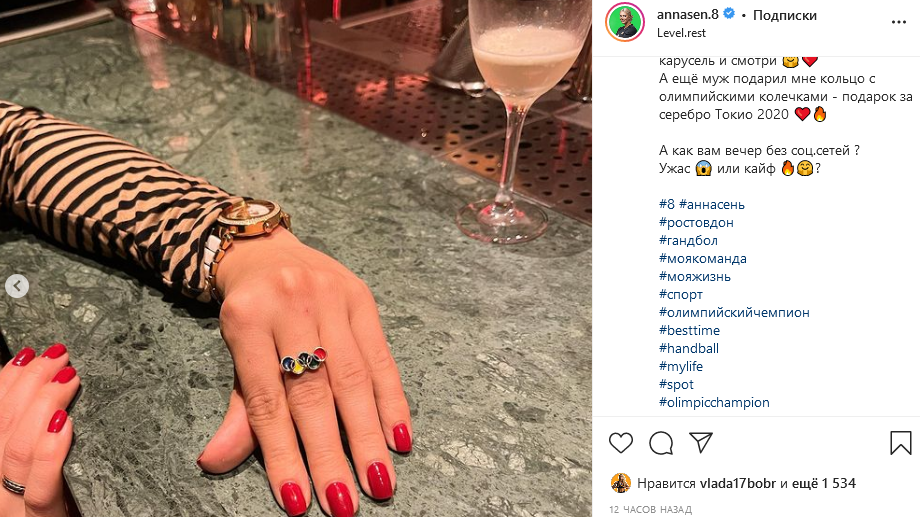The width and height of the screenshot is (920, 517).
Task: Toggle the Подписки following button
Action: pos(784,15)
